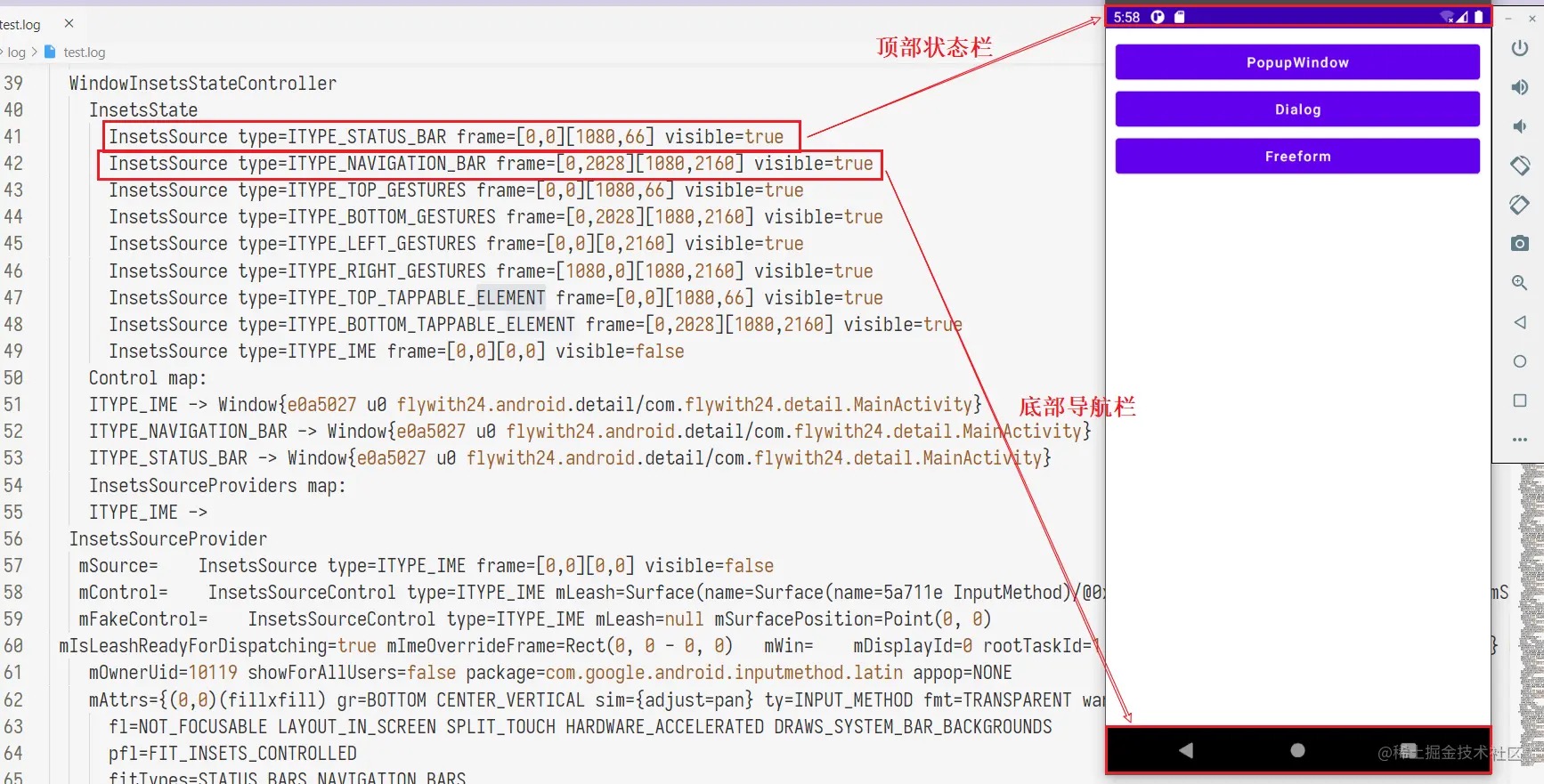
Task: Select the test.log editor tab
Action: pyautogui.click(x=20, y=24)
